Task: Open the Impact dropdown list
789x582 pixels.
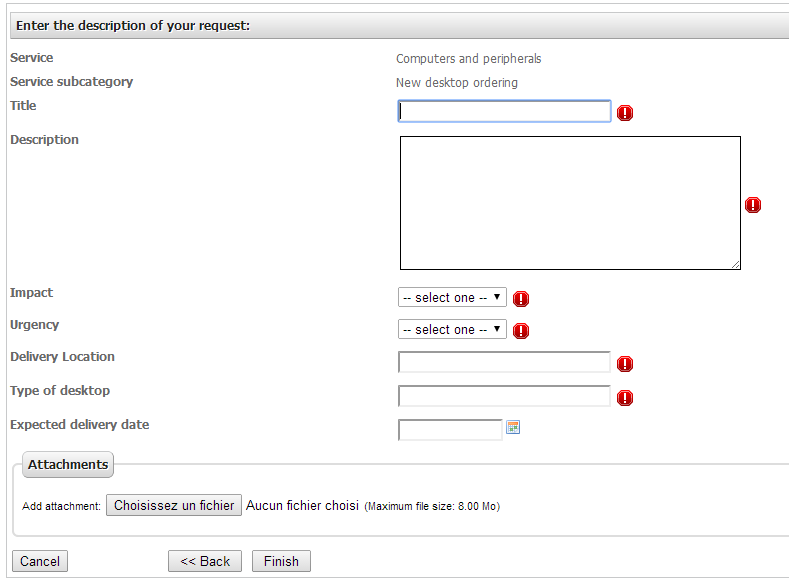Action: coord(452,298)
